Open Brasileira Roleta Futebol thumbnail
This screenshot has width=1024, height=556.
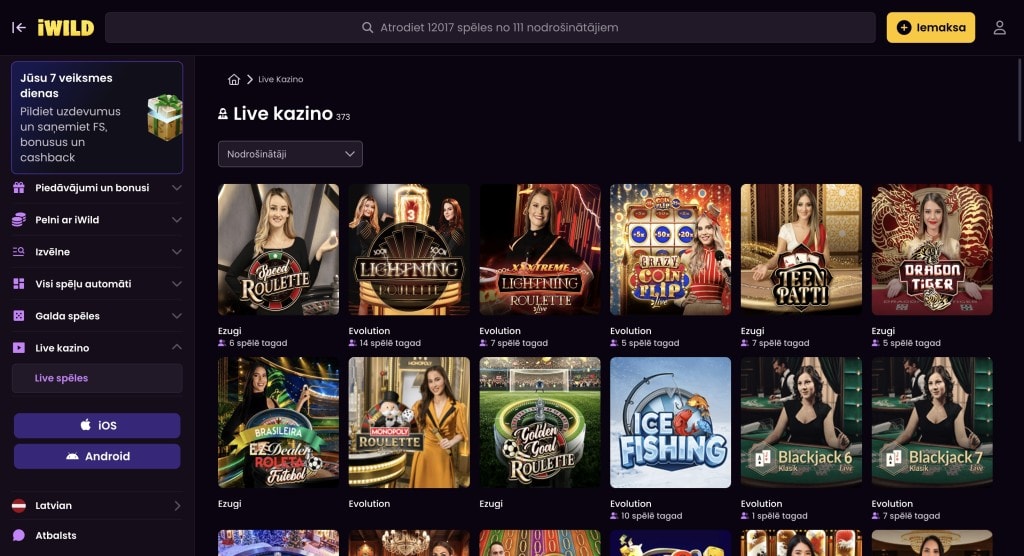point(278,422)
